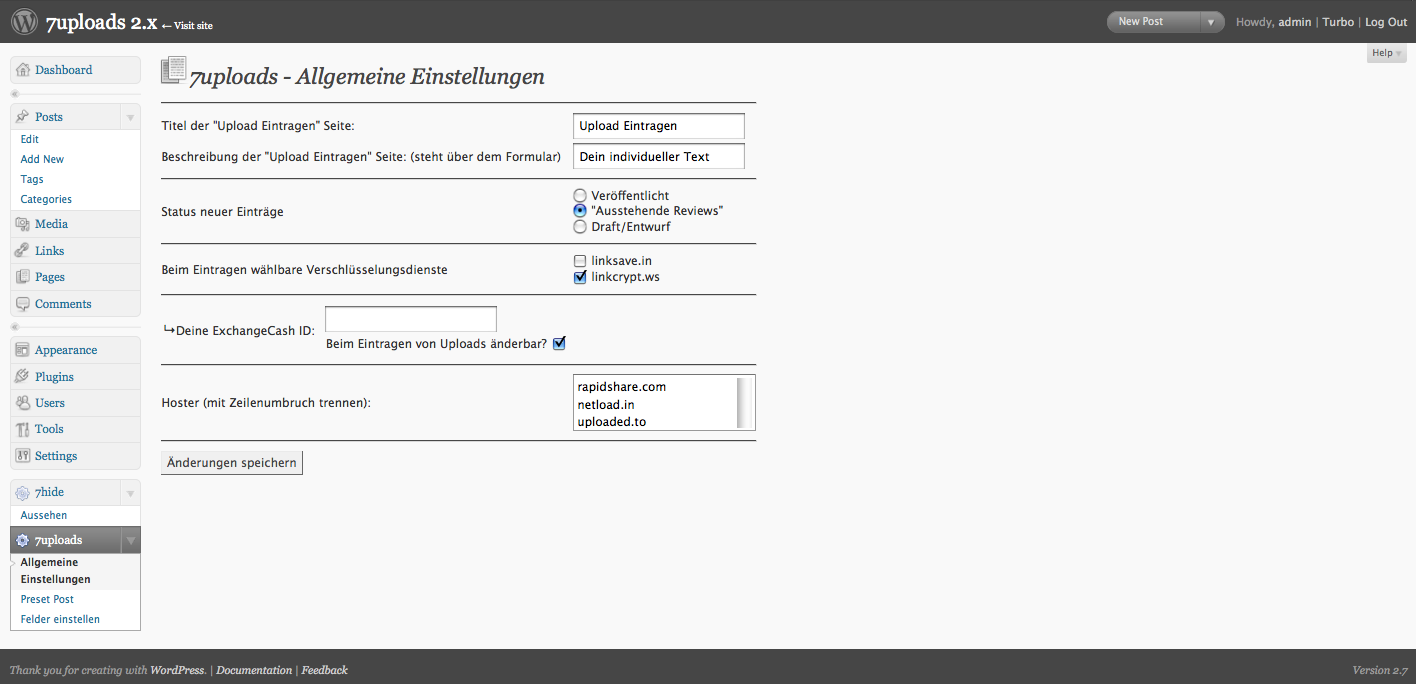Viewport: 1416px width, 684px height.
Task: Open the Categories submenu item
Action: (x=46, y=199)
